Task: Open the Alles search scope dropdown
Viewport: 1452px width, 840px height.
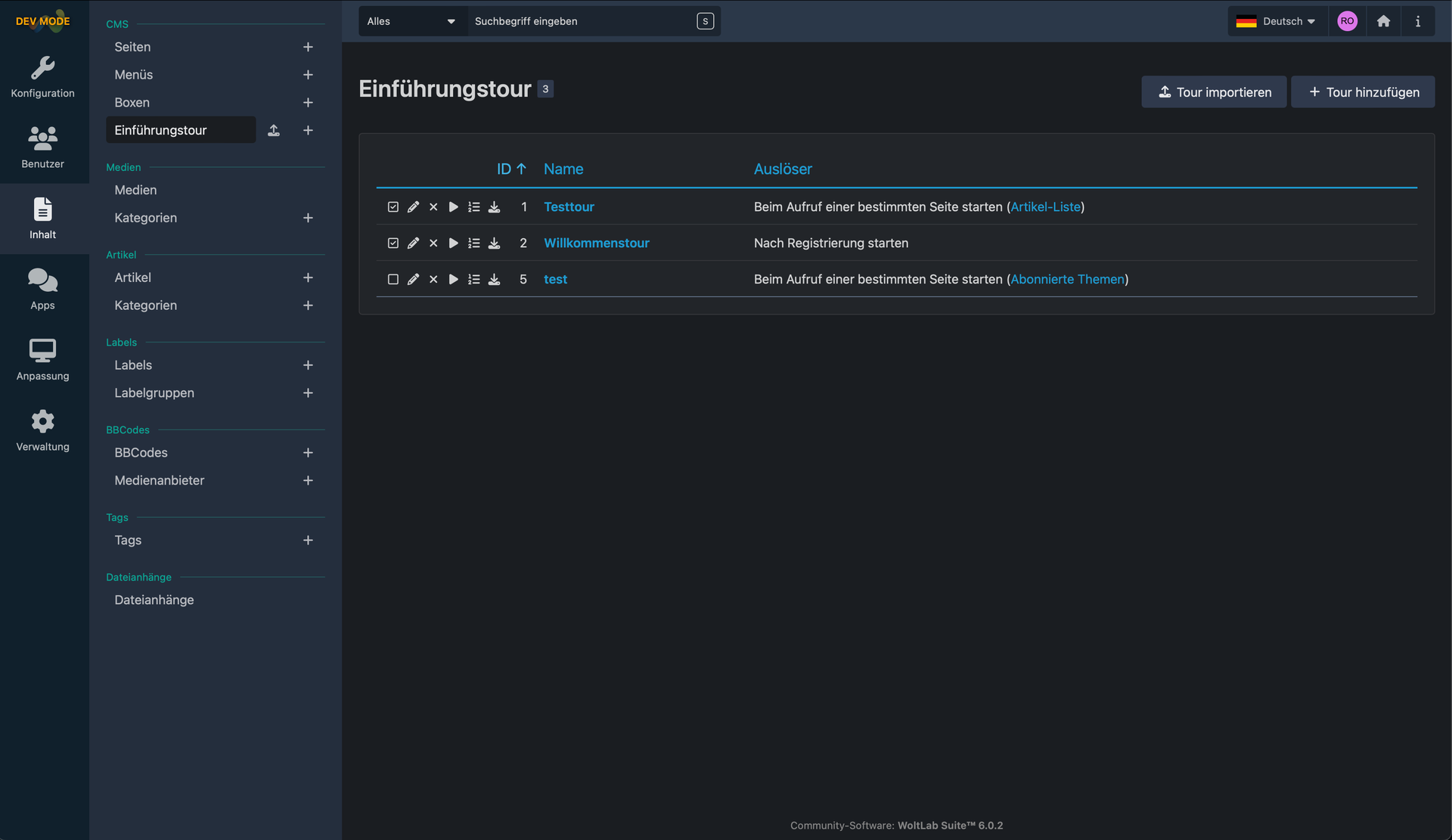Action: (411, 21)
